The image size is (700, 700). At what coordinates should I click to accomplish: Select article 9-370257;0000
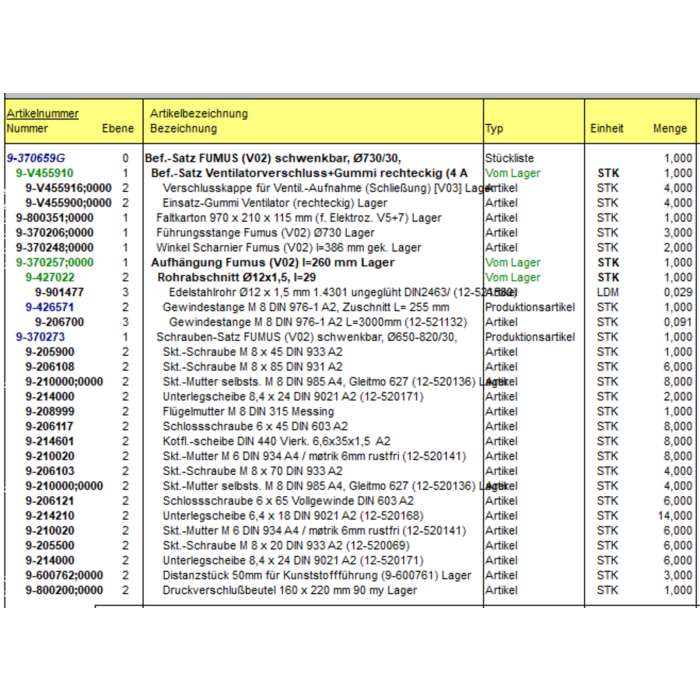coord(54,262)
